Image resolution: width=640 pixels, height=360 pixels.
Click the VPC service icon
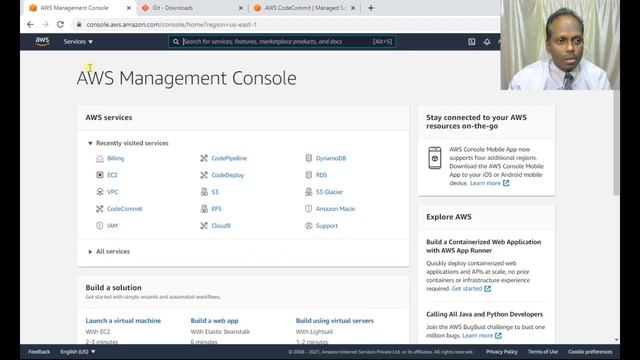pyautogui.click(x=100, y=192)
